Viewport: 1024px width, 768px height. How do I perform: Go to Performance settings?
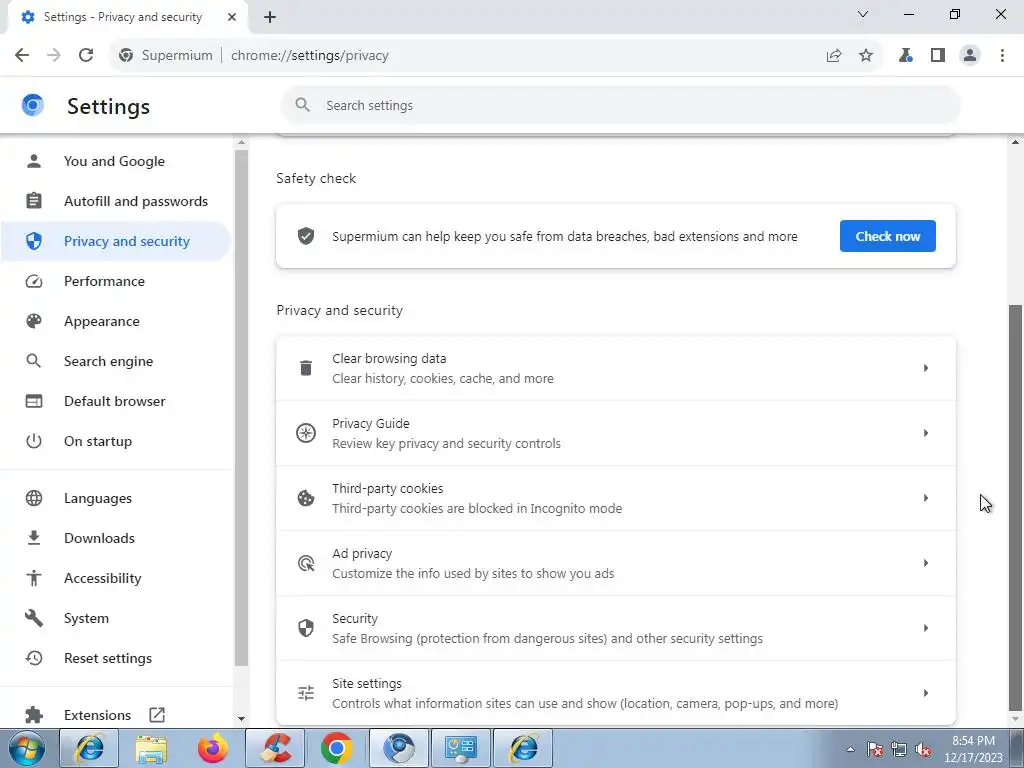point(115,281)
